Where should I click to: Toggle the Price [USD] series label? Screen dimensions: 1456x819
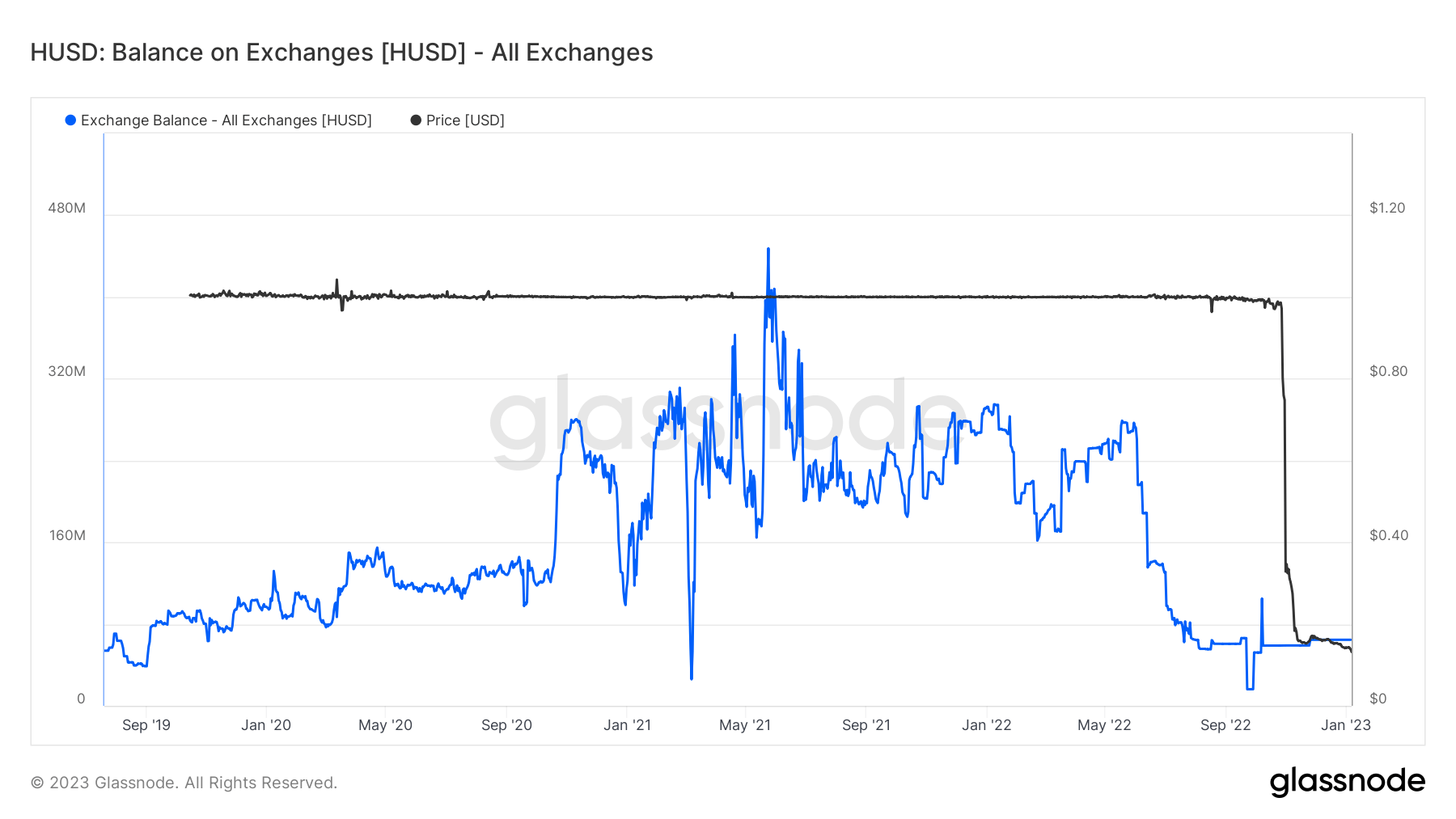(465, 120)
